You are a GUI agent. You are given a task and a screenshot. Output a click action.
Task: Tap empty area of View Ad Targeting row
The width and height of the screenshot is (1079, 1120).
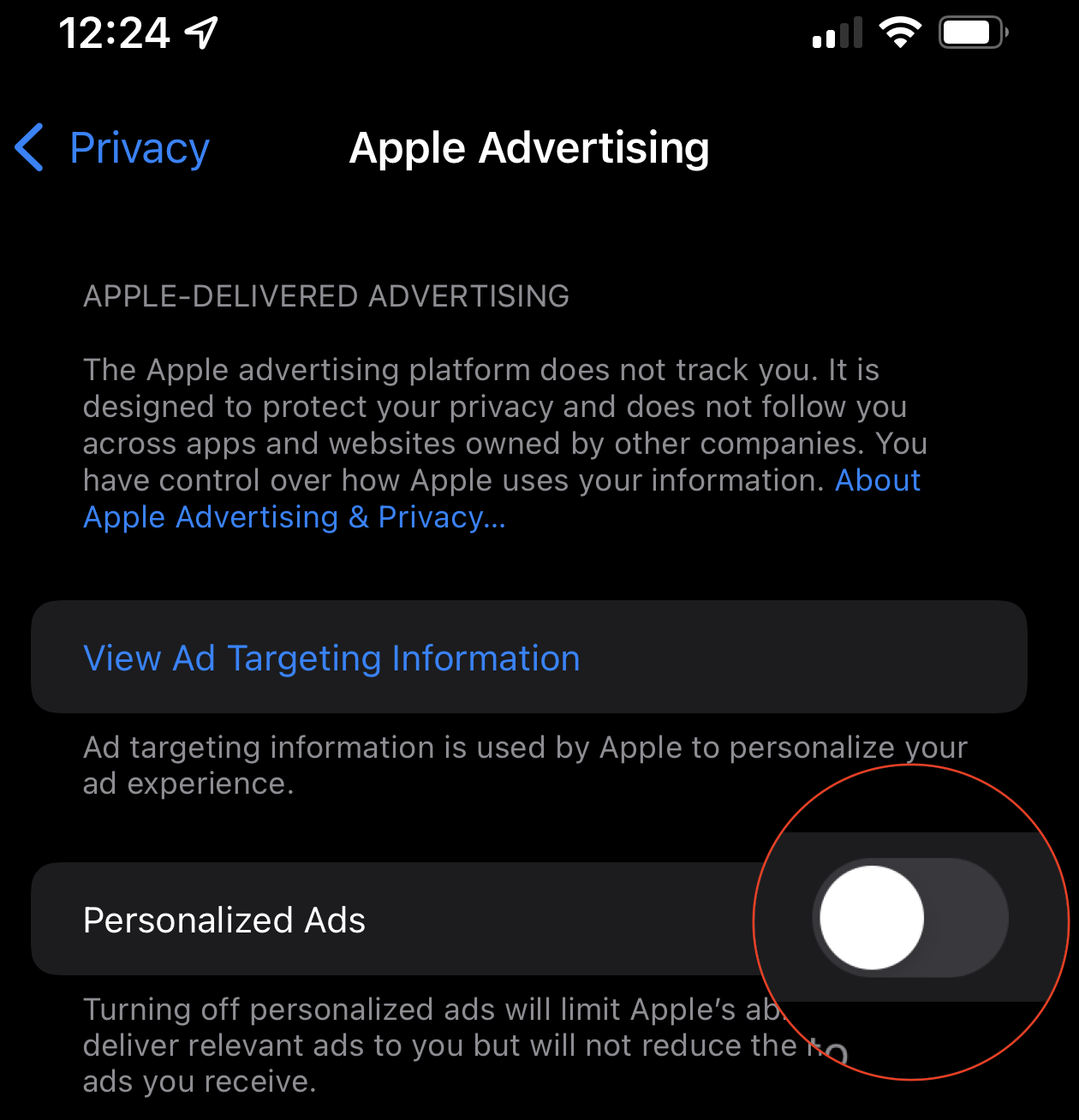coord(803,657)
